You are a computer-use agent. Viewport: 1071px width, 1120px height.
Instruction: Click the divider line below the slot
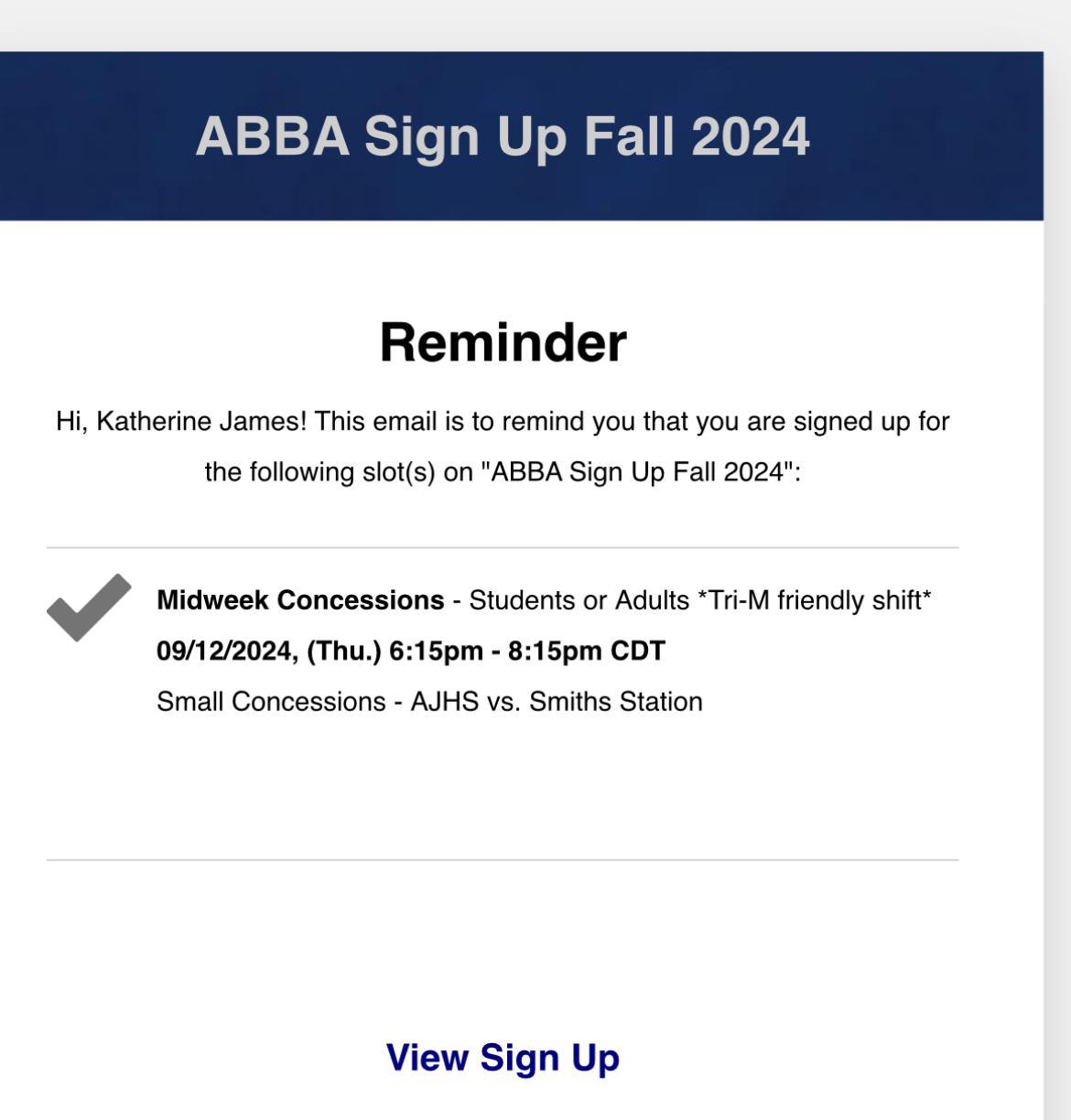(503, 860)
